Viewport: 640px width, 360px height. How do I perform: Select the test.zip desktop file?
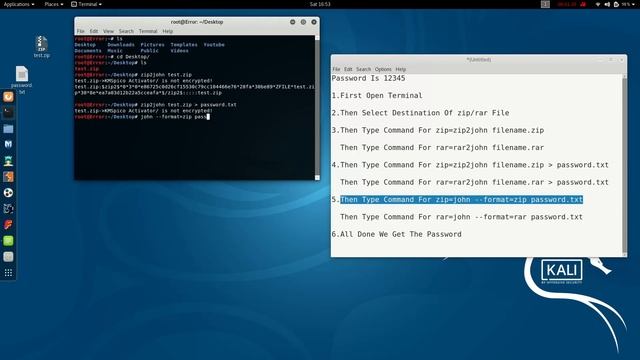click(41, 47)
